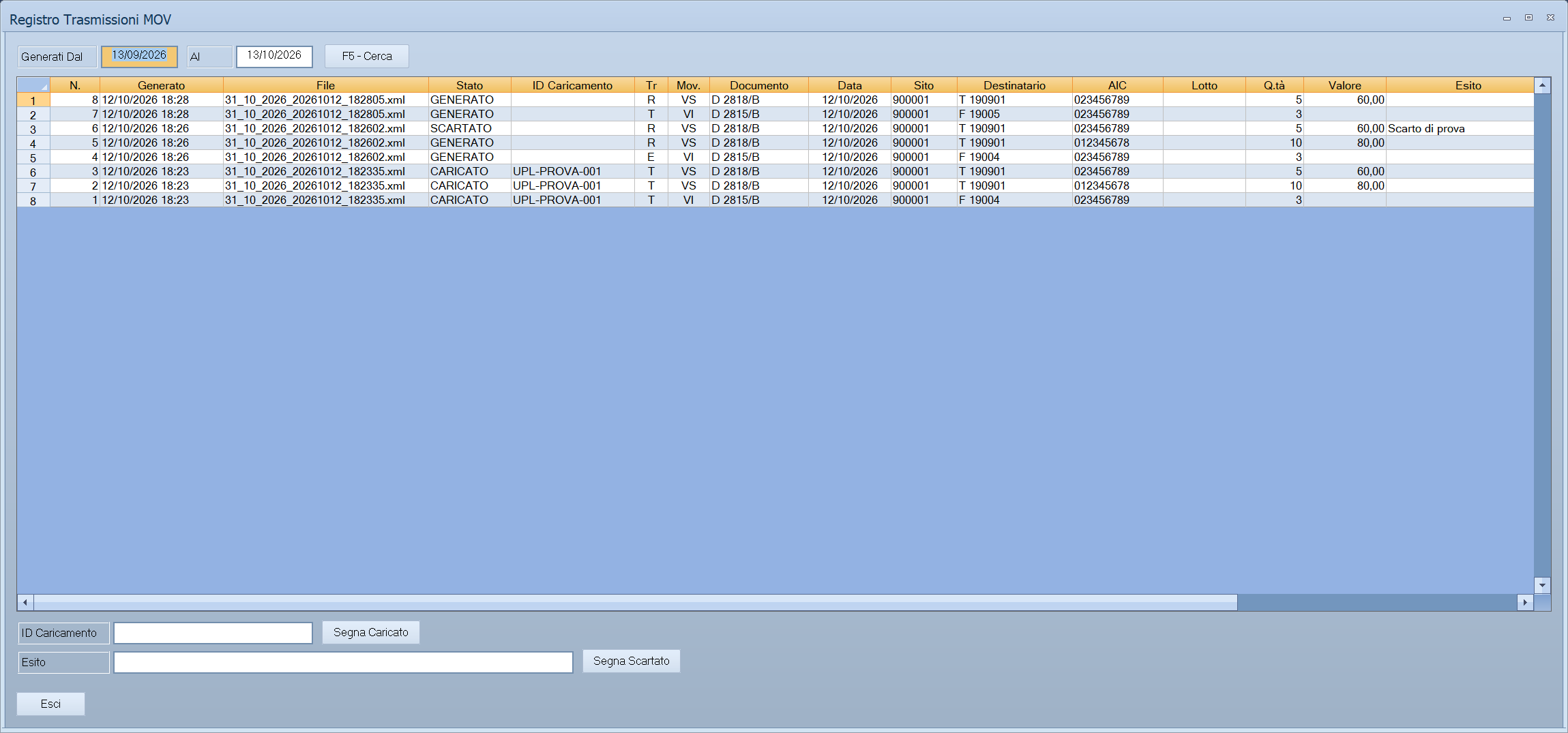1568x733 pixels.
Task: Close the Registro Trasmissioni MOV window
Action: [x=1550, y=18]
